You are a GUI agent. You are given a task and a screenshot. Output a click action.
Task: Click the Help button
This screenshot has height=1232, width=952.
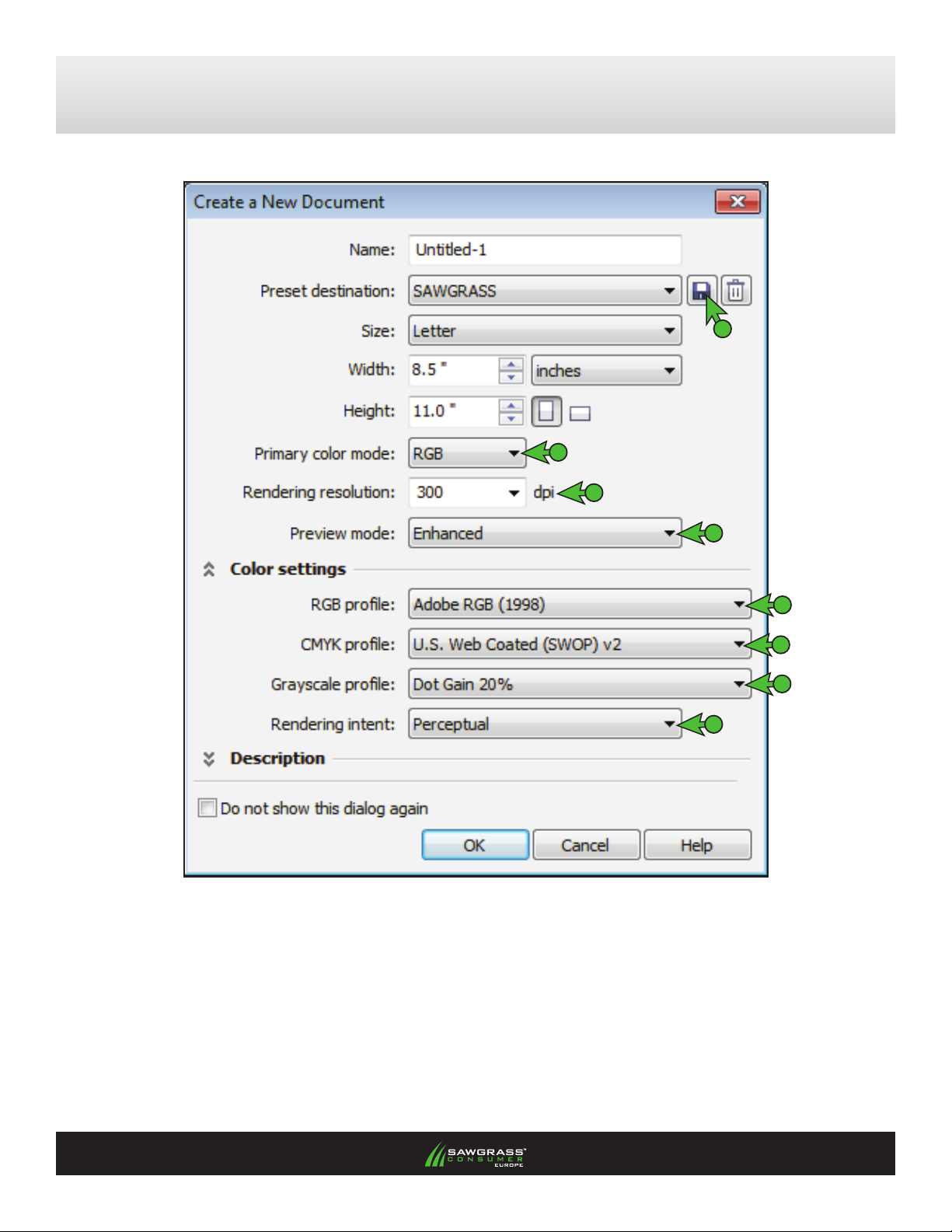point(697,845)
